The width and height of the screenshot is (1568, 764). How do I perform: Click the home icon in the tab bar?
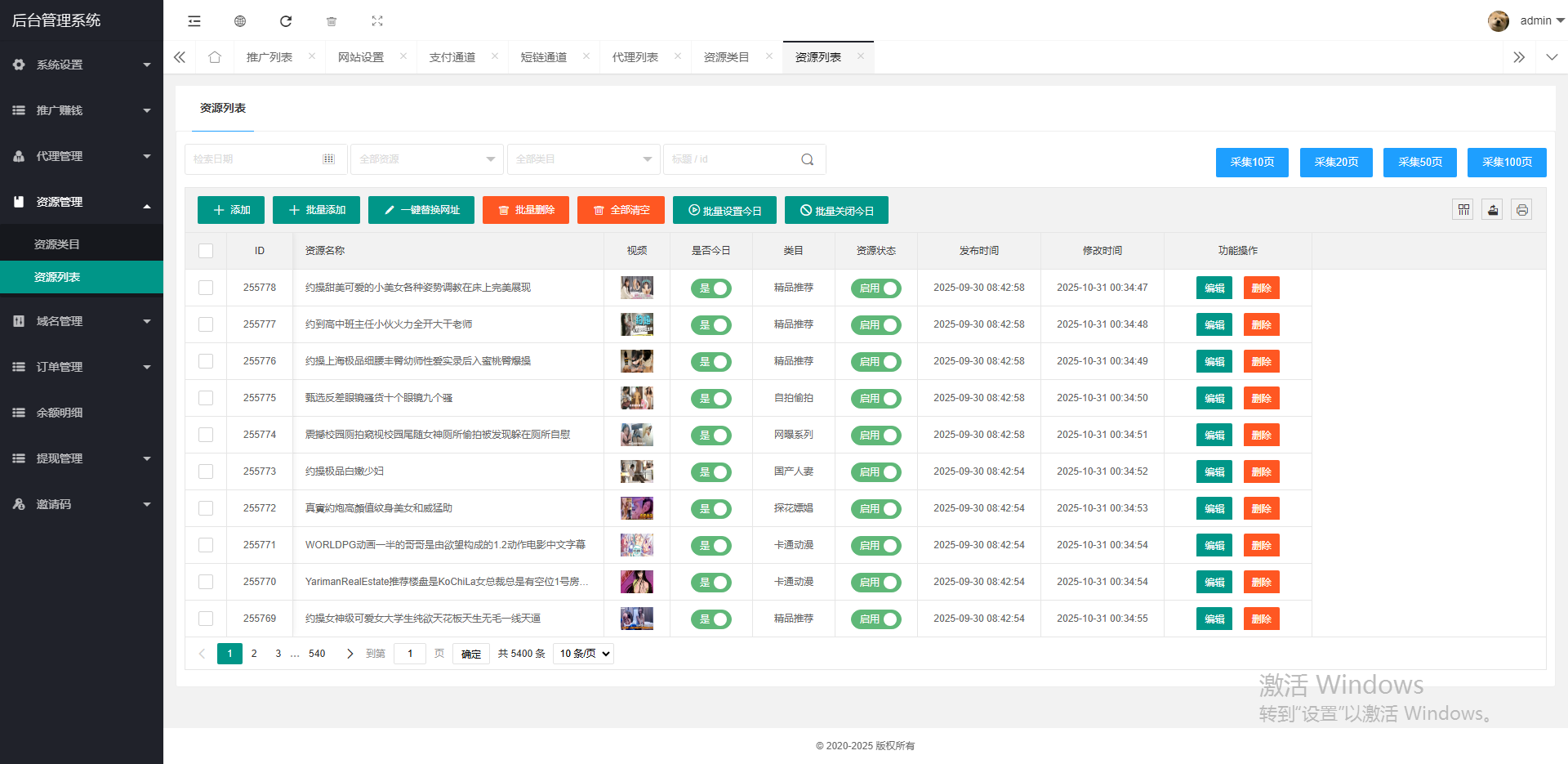pyautogui.click(x=215, y=57)
